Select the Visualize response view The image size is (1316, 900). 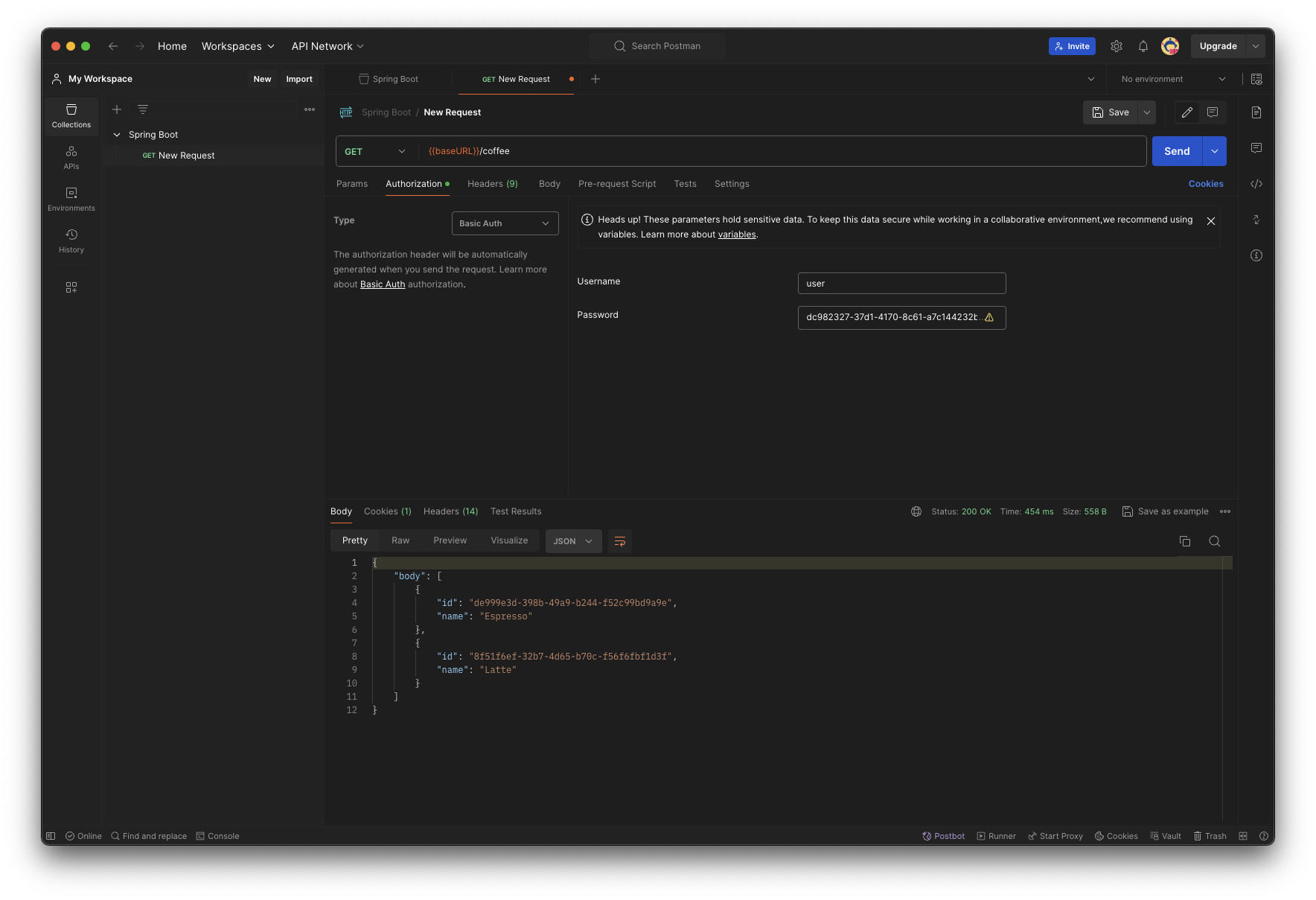[509, 540]
